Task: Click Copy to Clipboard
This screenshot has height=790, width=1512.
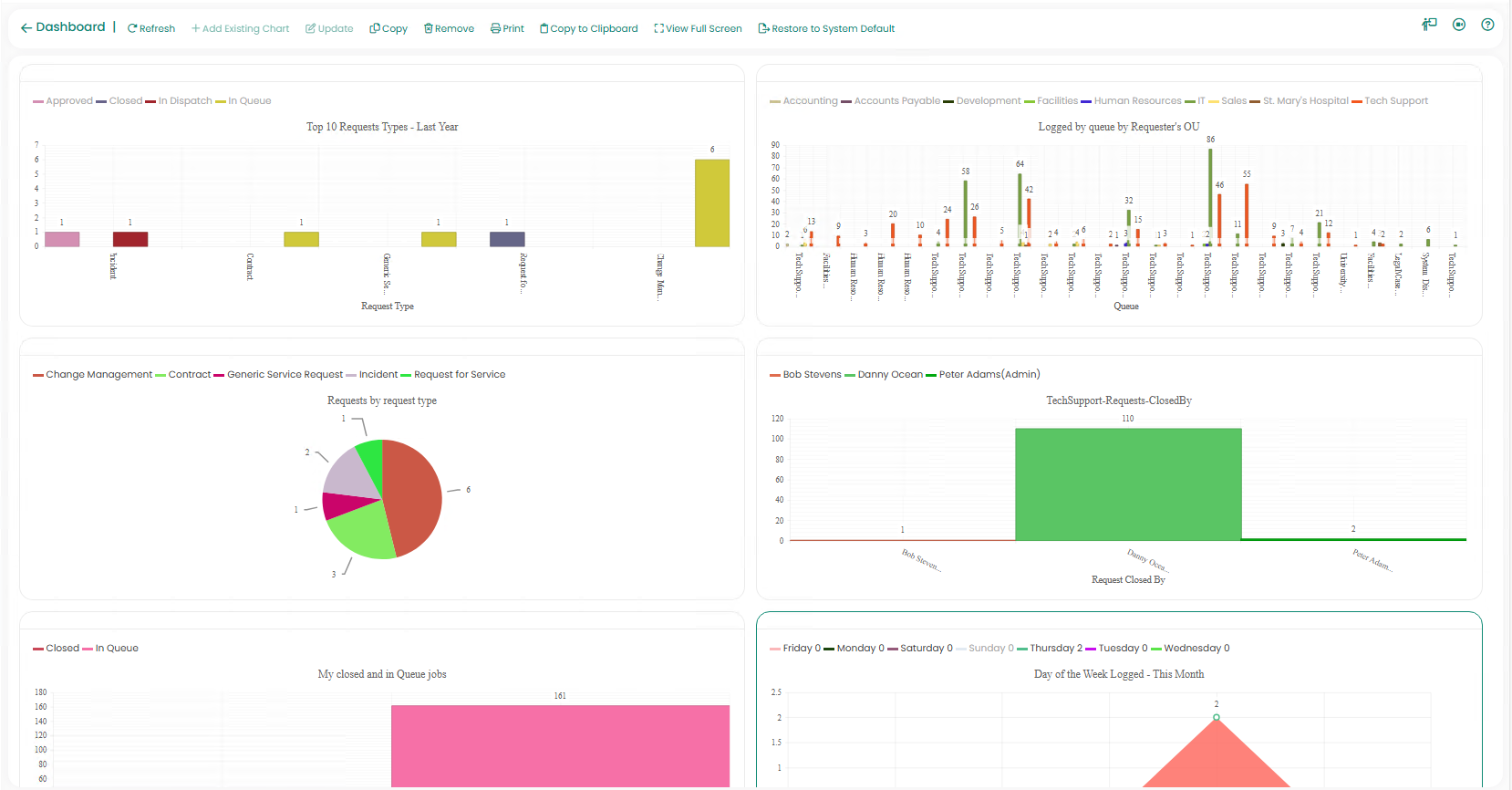Action: (x=588, y=29)
